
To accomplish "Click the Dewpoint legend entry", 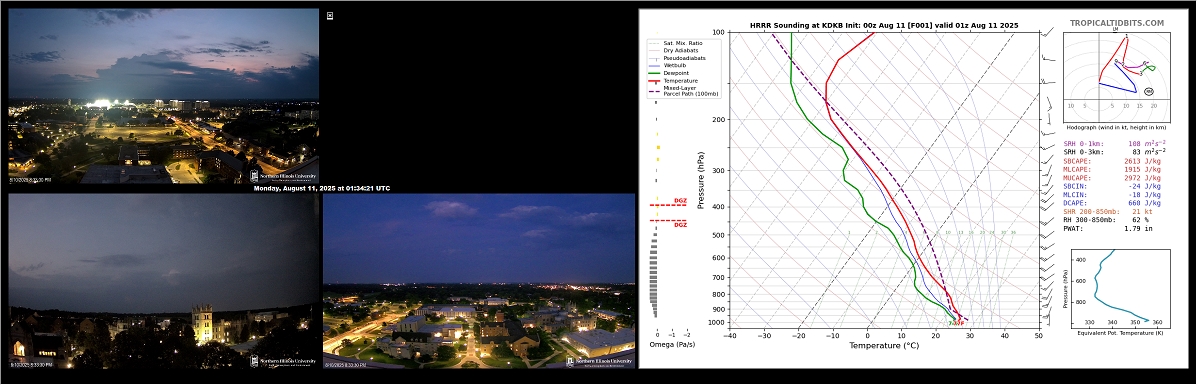I will 671,72.
